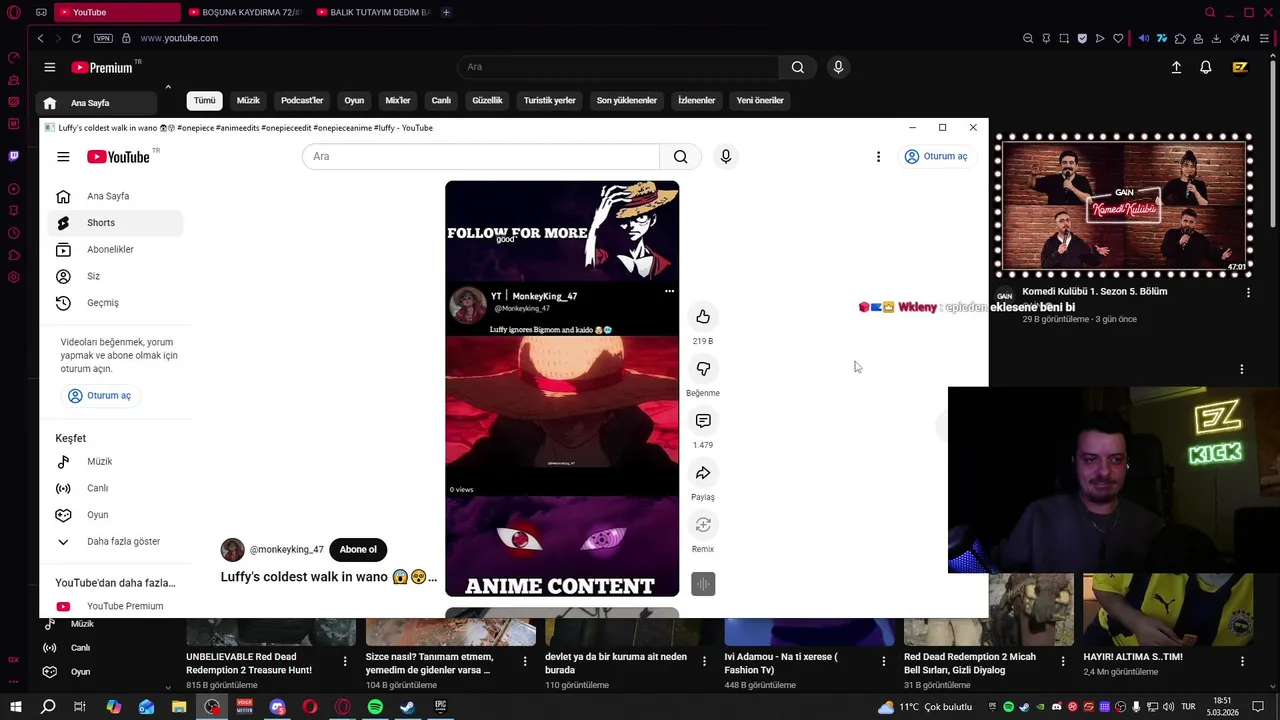Open options for Ivi Adamou video
The width and height of the screenshot is (1280, 720).
(x=884, y=661)
